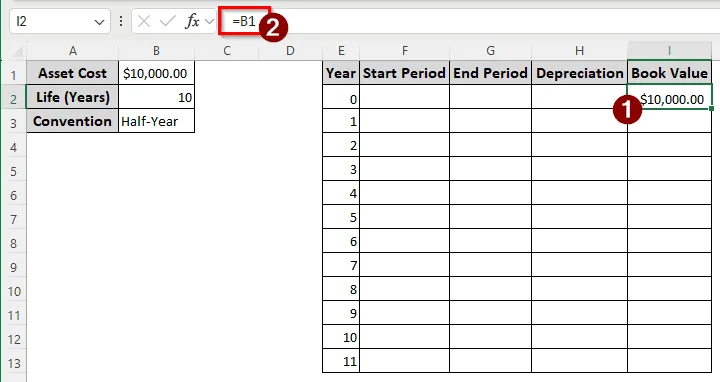Select column D header
The image size is (720, 382).
coord(290,51)
